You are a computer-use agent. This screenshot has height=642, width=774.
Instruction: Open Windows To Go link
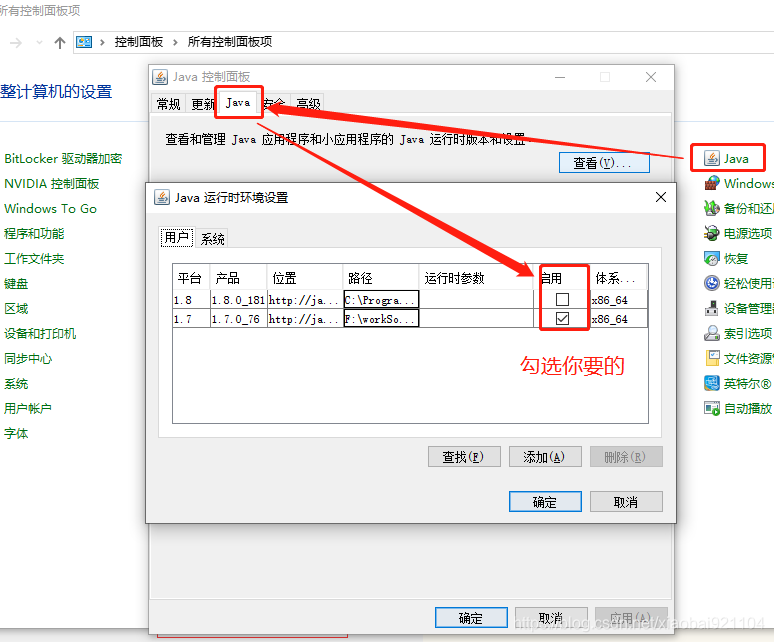pos(50,209)
